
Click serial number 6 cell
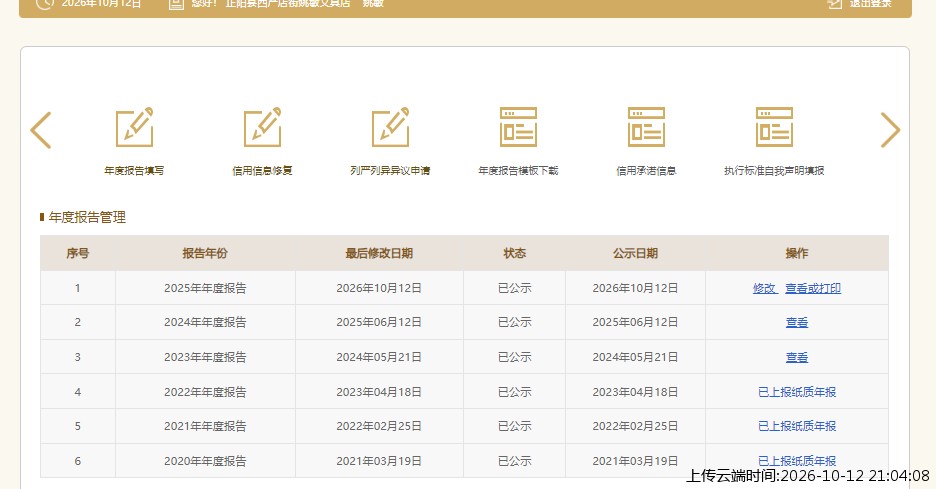point(78,461)
